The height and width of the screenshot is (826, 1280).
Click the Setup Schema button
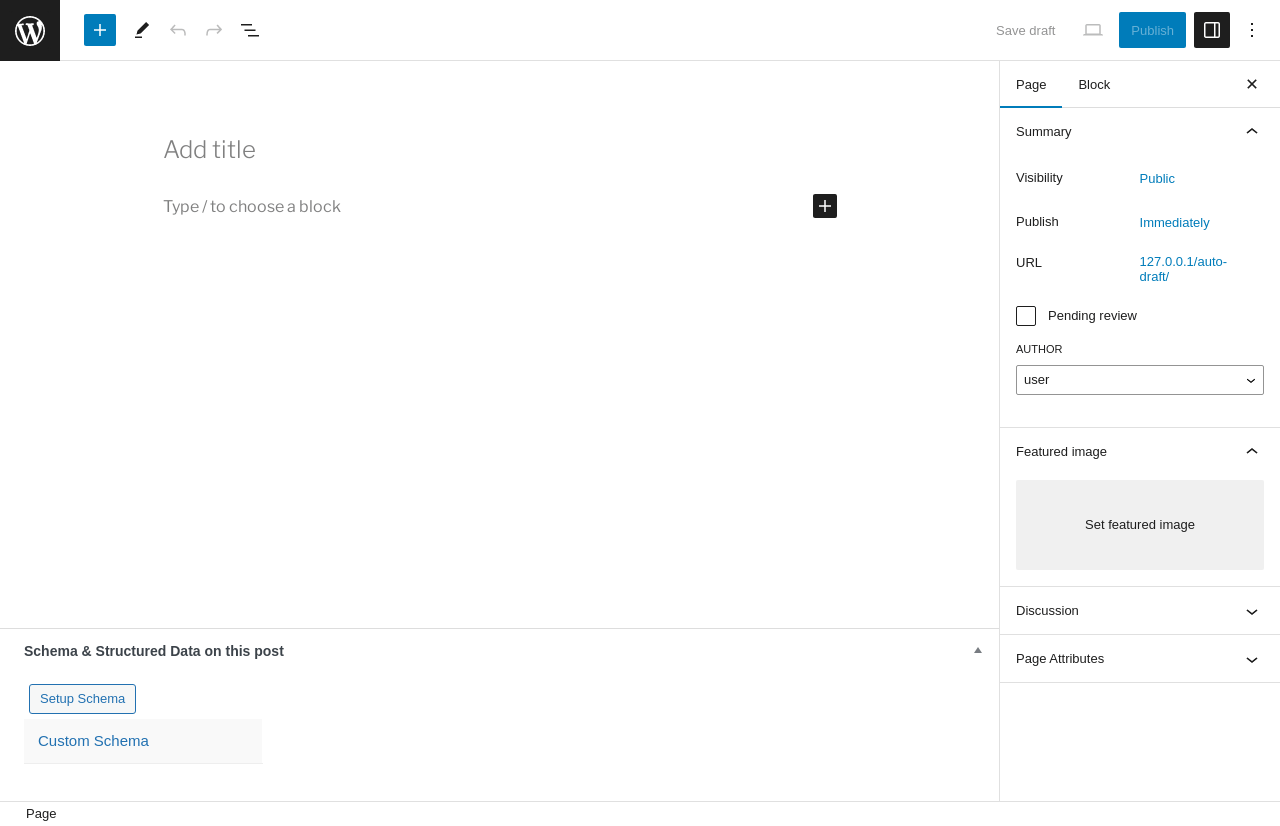coord(82,699)
